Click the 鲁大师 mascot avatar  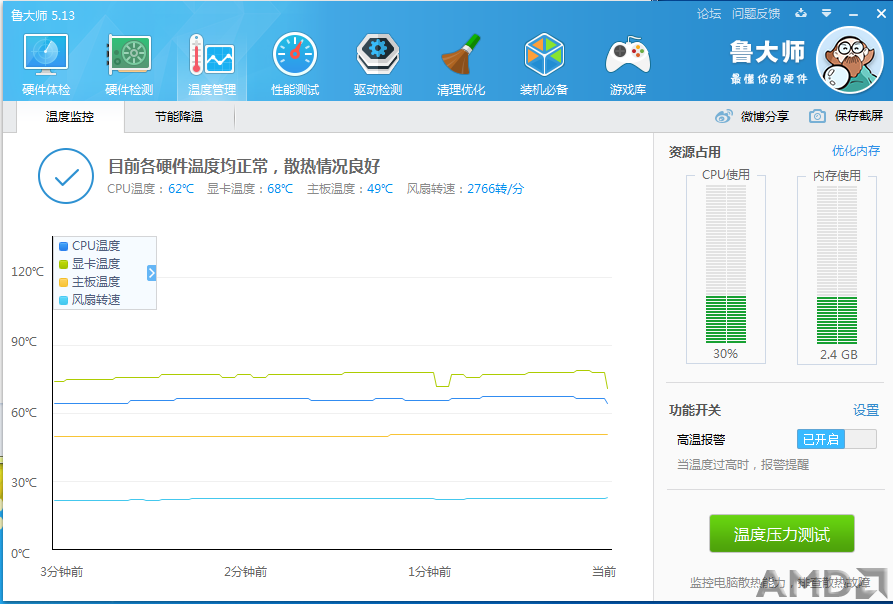pos(850,60)
